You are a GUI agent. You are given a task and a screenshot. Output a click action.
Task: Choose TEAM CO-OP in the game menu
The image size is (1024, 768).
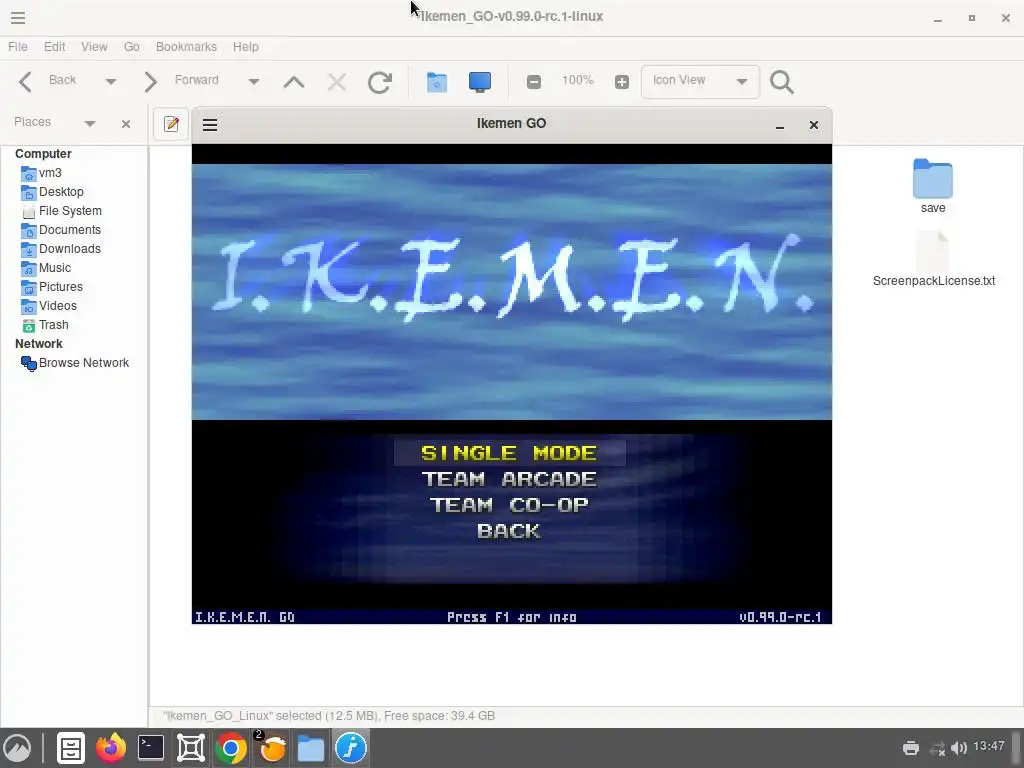pos(509,505)
